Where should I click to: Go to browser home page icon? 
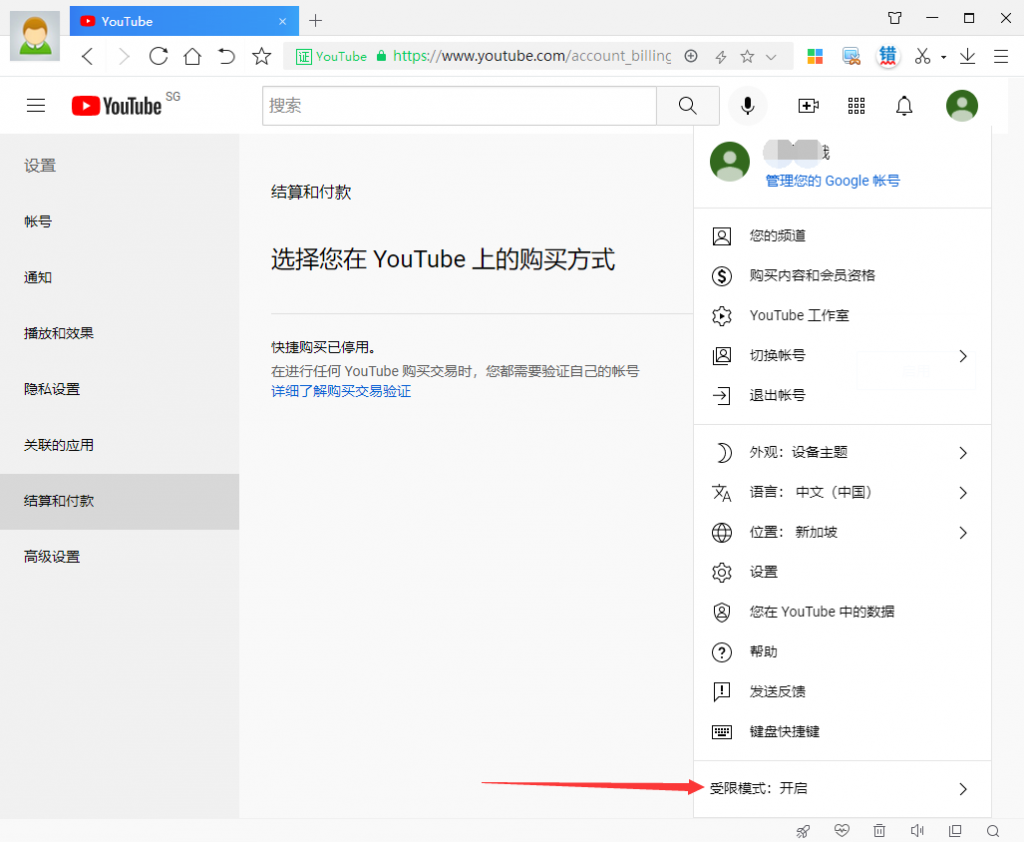pyautogui.click(x=192, y=56)
